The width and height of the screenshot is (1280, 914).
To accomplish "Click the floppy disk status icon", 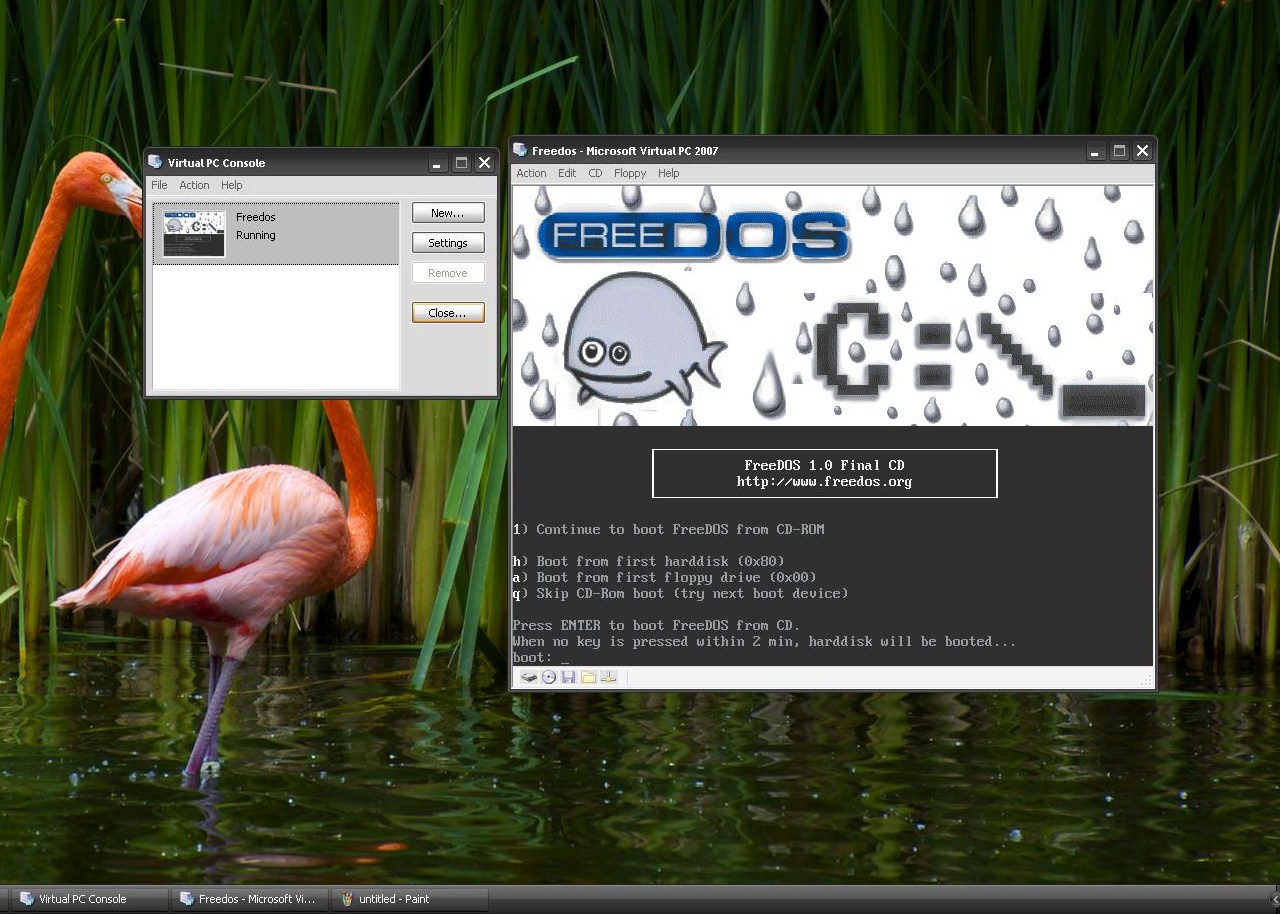I will pos(568,677).
